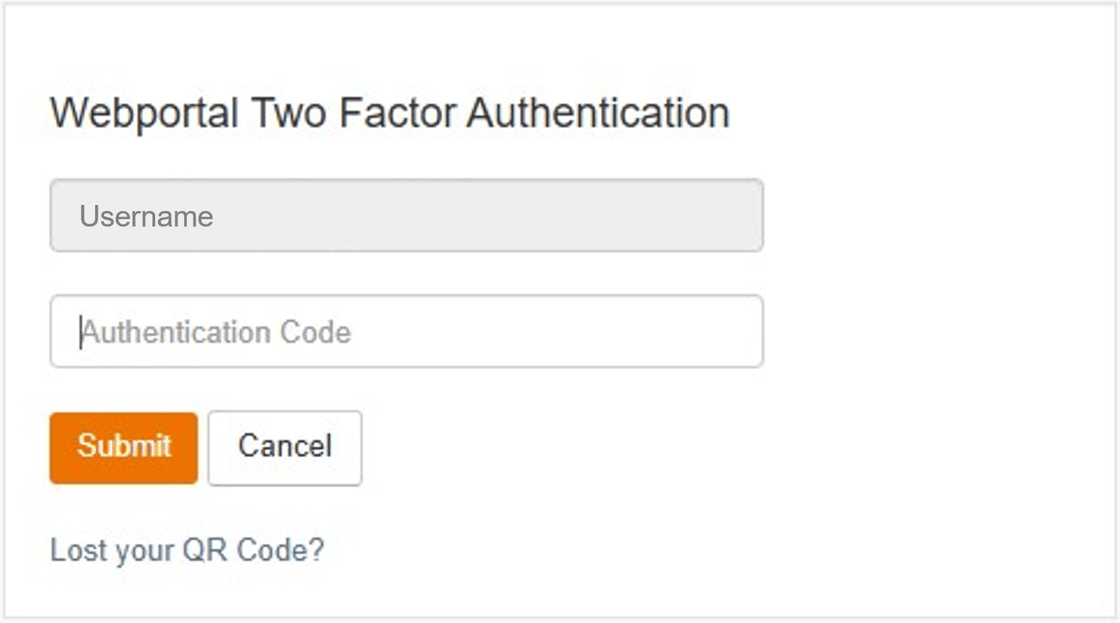The image size is (1120, 623).
Task: Open the Lost your QR Code link
Action: coord(187,550)
